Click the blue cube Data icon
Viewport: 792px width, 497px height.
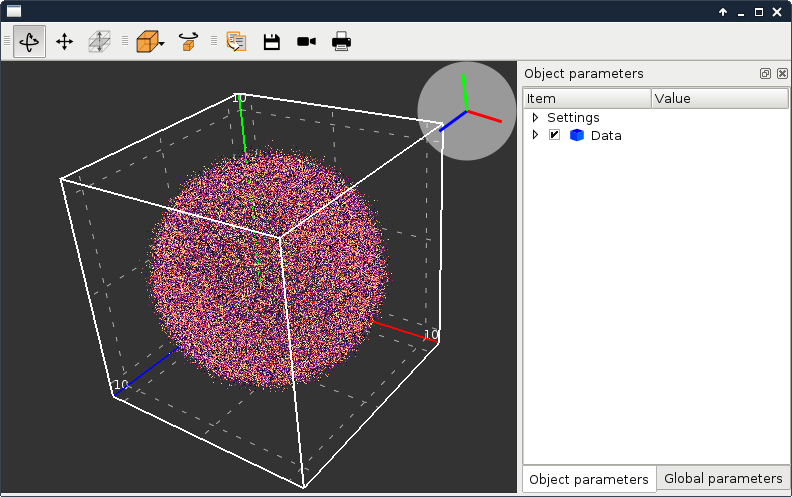[x=577, y=135]
